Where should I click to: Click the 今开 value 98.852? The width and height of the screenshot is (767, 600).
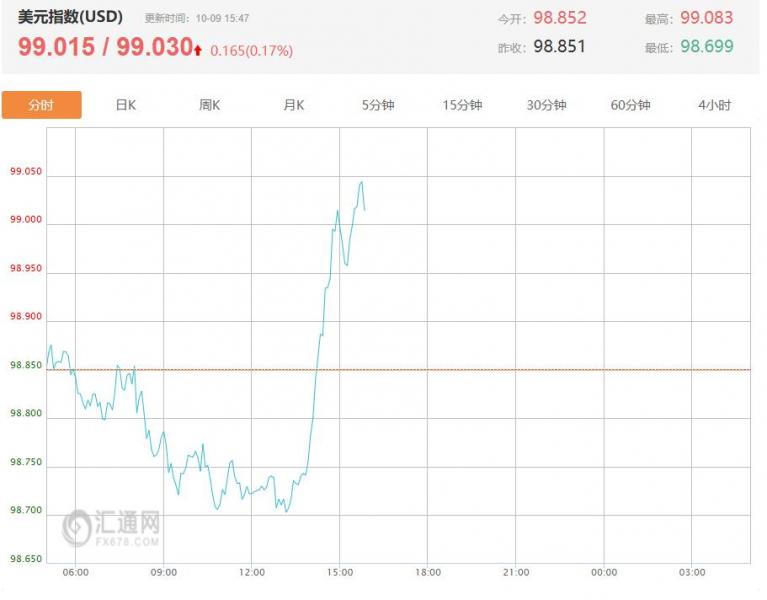(x=559, y=18)
